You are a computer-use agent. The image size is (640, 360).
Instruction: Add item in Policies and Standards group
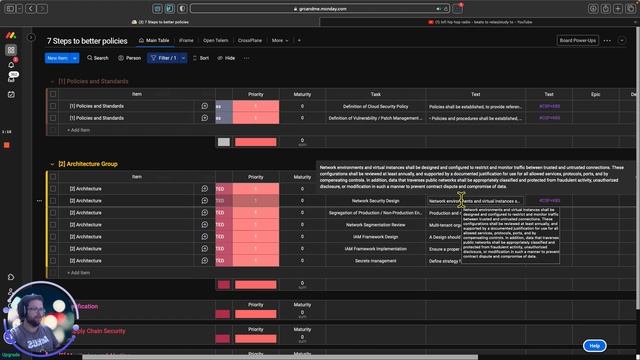pos(78,130)
